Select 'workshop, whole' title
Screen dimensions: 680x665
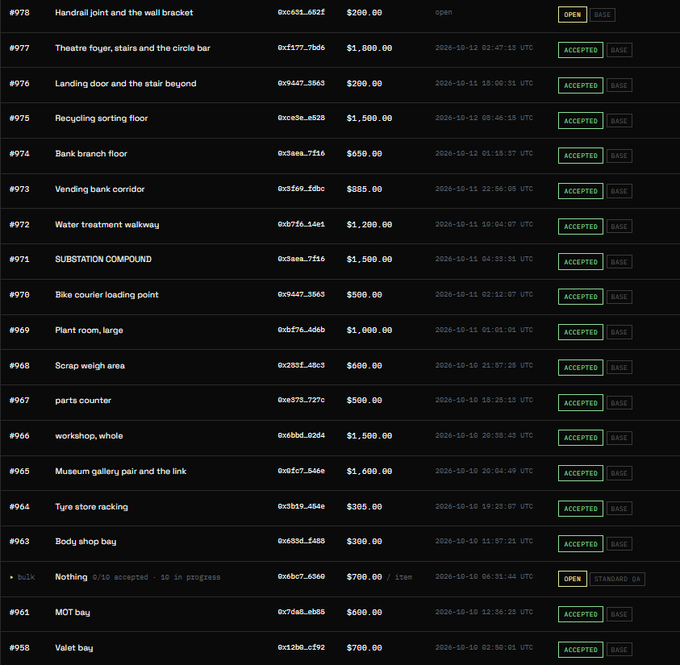[89, 436]
